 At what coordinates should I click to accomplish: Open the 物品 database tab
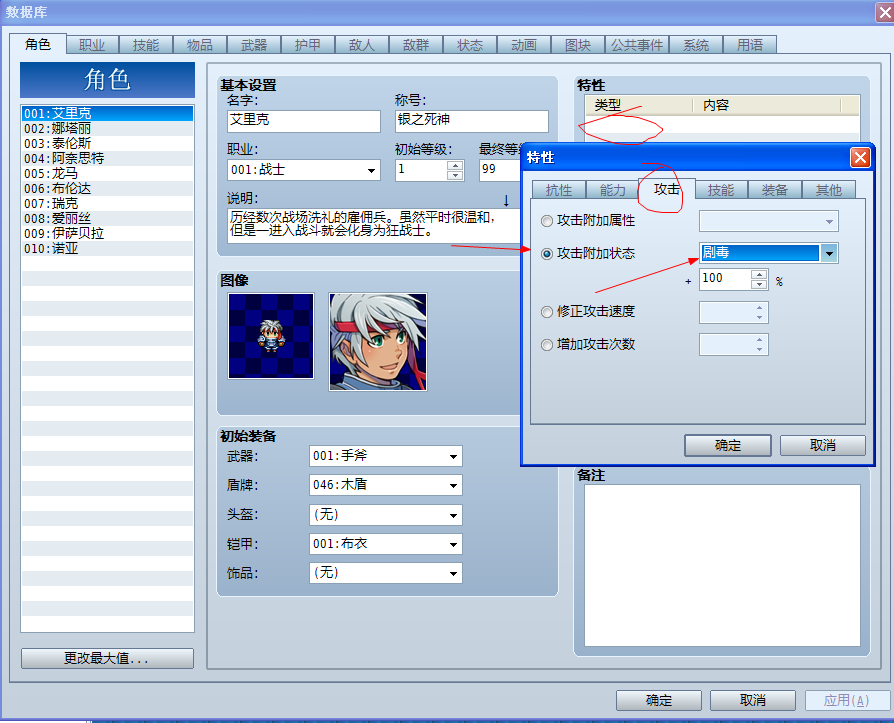point(200,45)
